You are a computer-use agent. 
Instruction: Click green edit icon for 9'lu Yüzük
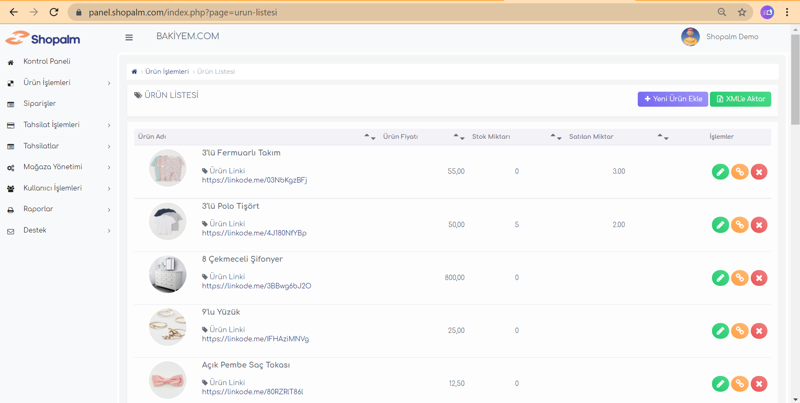(x=720, y=331)
